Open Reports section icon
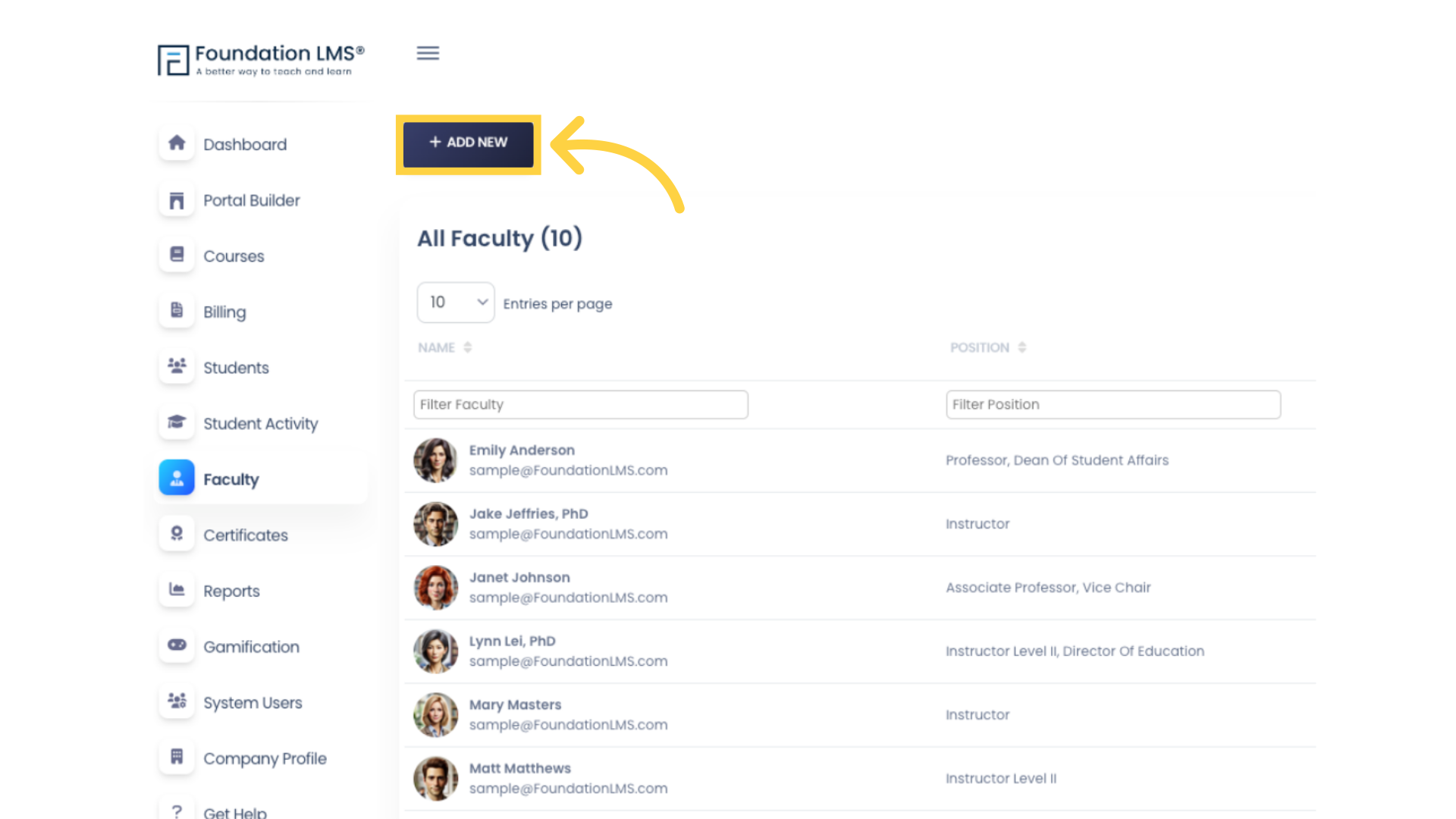1456x819 pixels. [177, 589]
